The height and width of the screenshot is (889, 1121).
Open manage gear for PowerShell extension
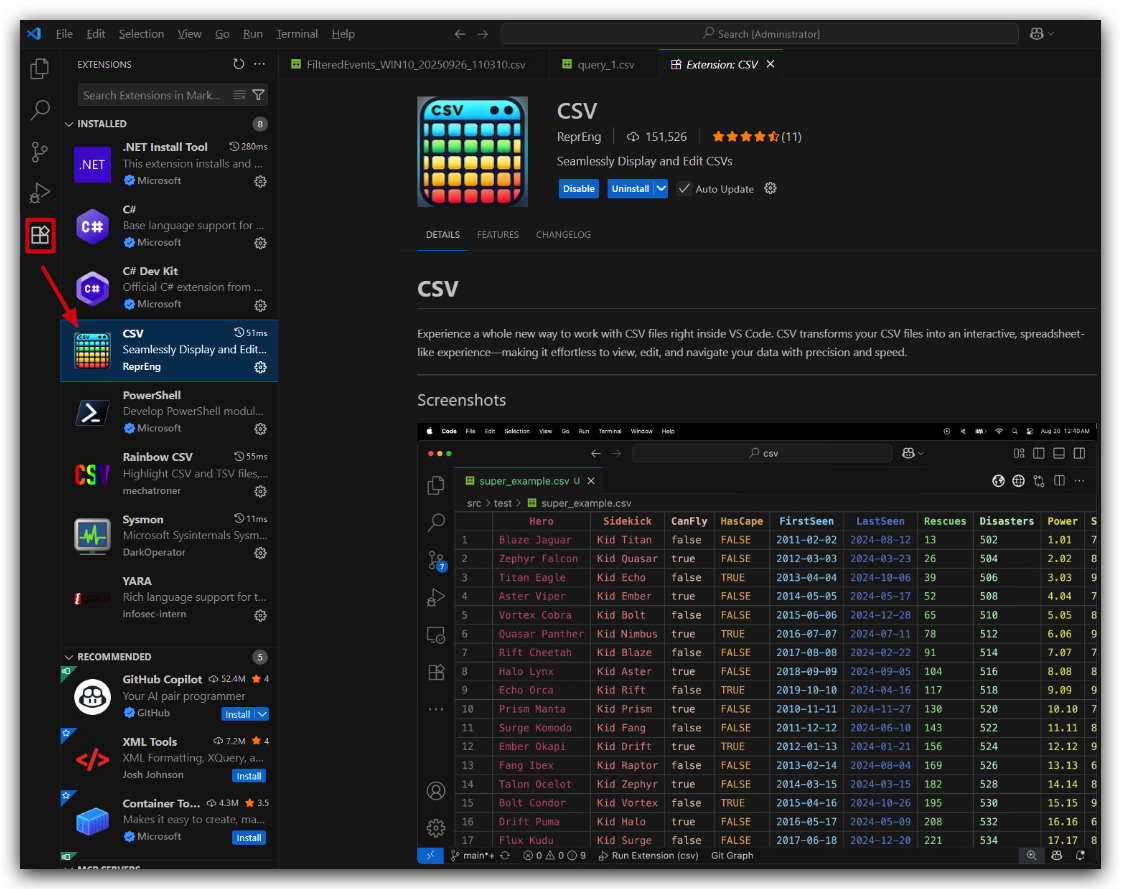260,429
